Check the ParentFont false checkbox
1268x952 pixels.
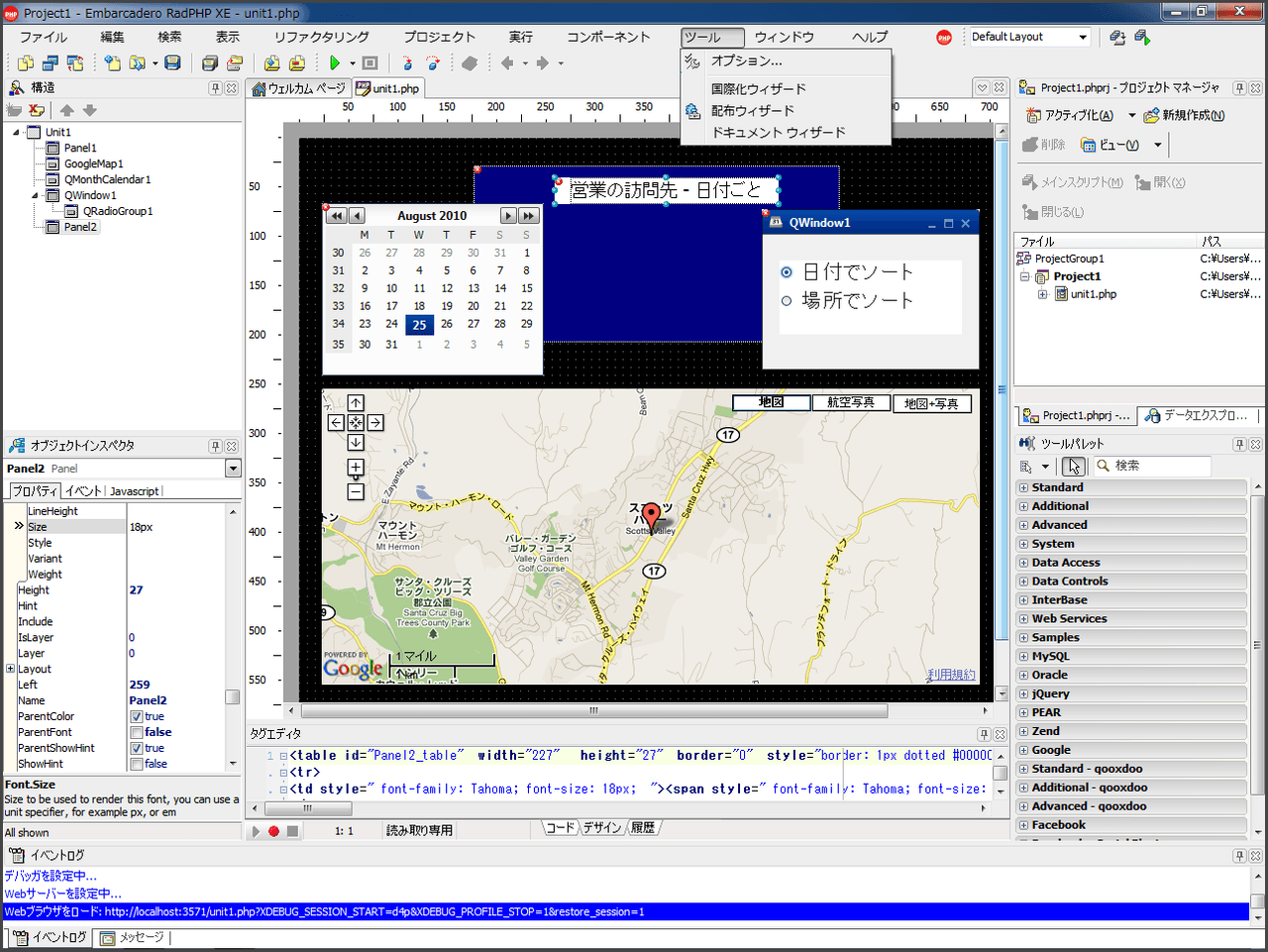137,733
